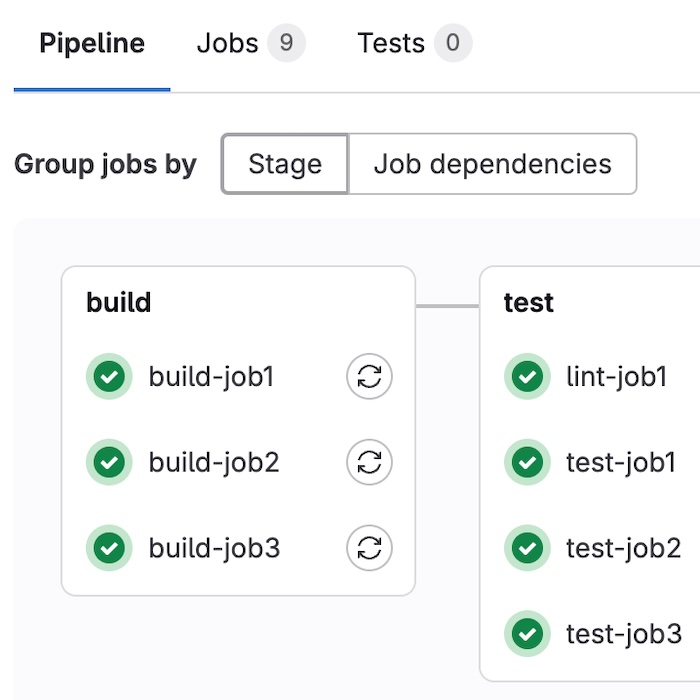Open build-job2 job details link
700x700 pixels.
point(213,462)
